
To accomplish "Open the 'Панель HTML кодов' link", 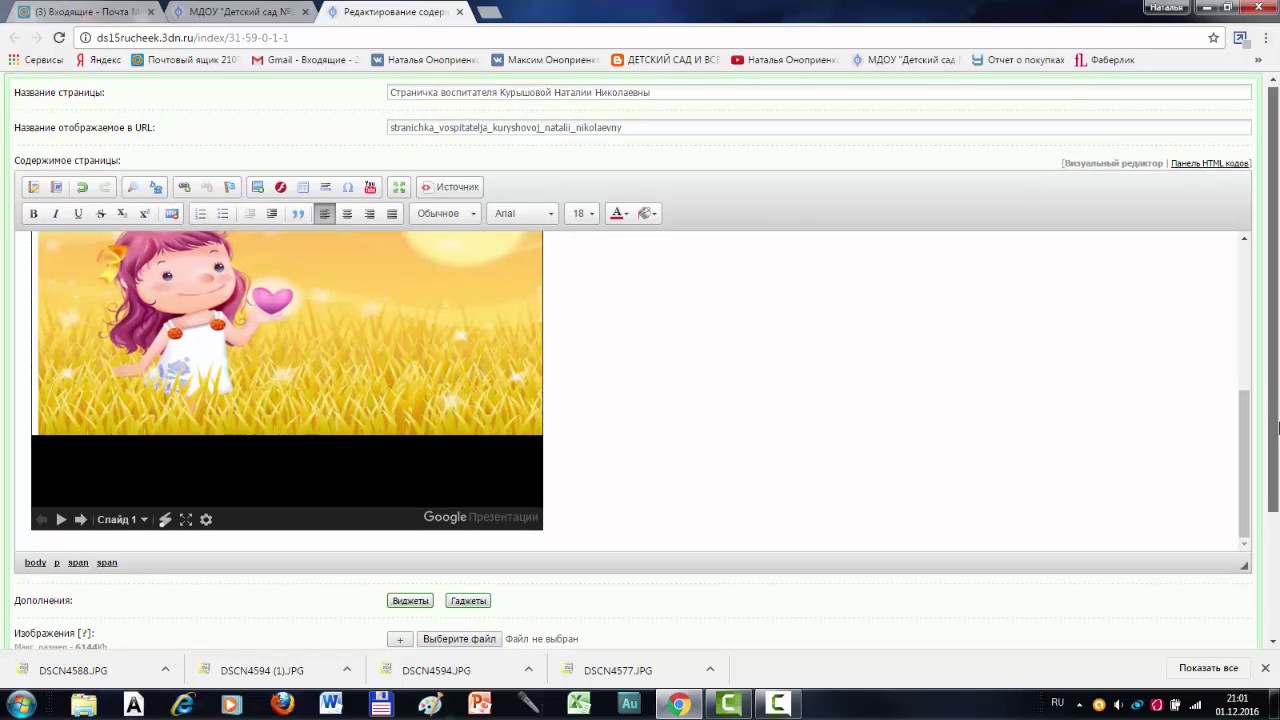I will pyautogui.click(x=1210, y=163).
